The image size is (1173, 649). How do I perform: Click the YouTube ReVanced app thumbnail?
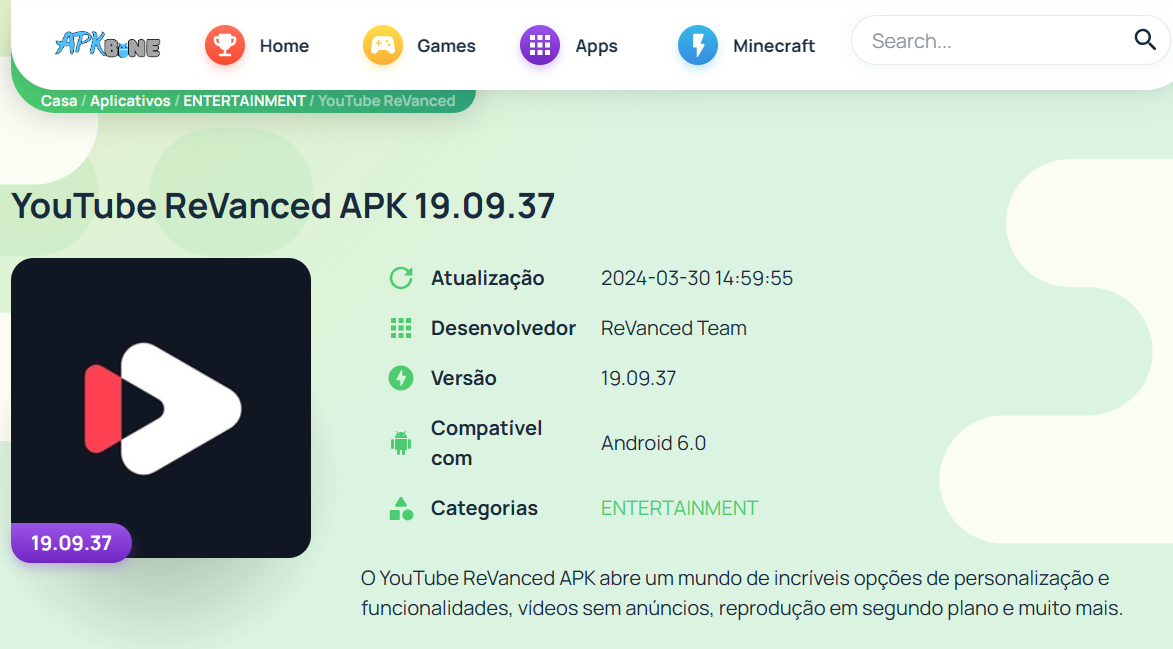161,407
